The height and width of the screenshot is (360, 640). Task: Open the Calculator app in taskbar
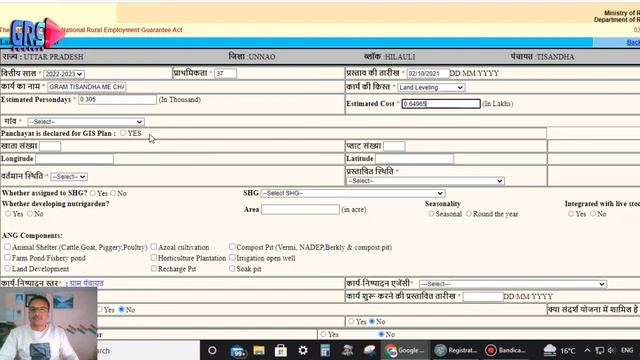click(x=325, y=350)
